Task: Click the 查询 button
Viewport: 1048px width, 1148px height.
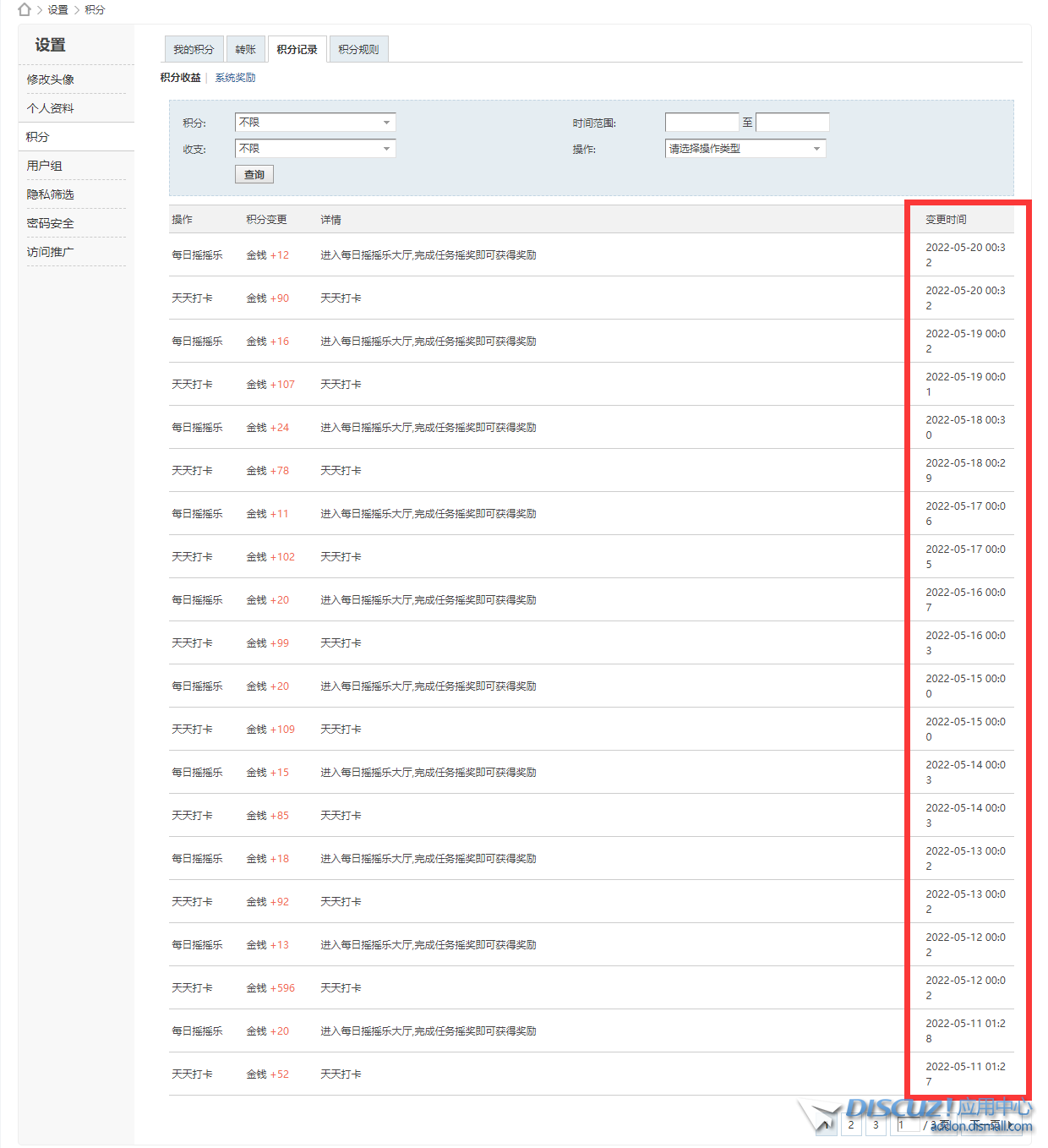Action: tap(254, 174)
